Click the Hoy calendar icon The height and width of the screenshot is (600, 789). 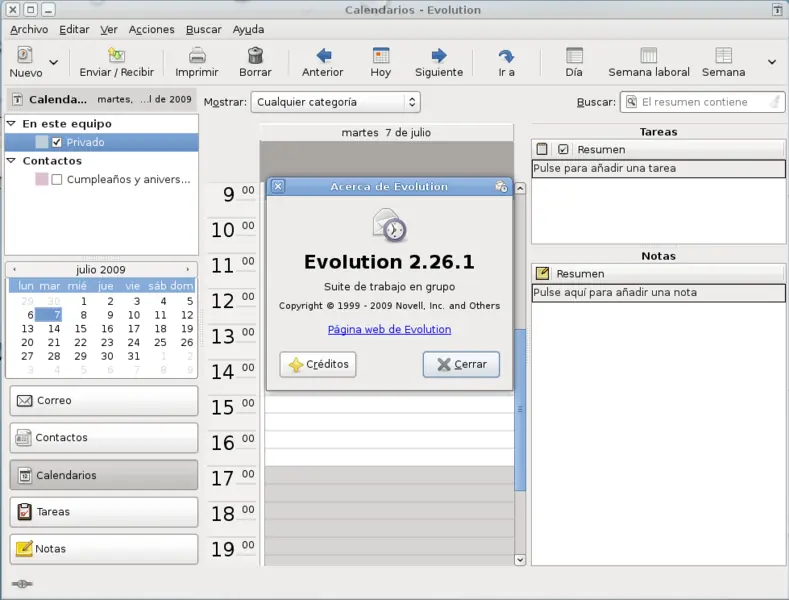pos(381,55)
